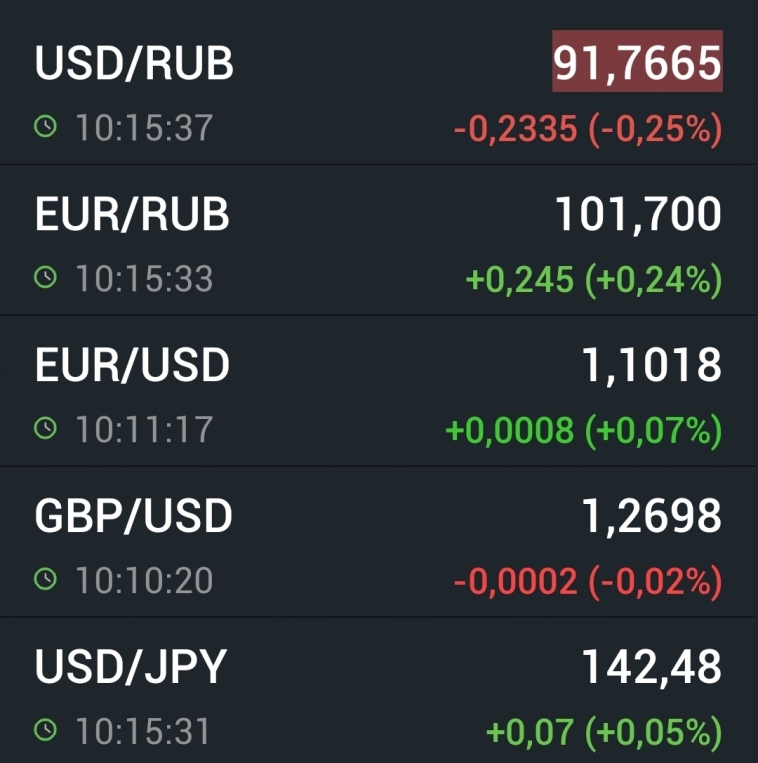
Task: Click the red -0,0002 (-0,02%) change
Action: [x=587, y=582]
